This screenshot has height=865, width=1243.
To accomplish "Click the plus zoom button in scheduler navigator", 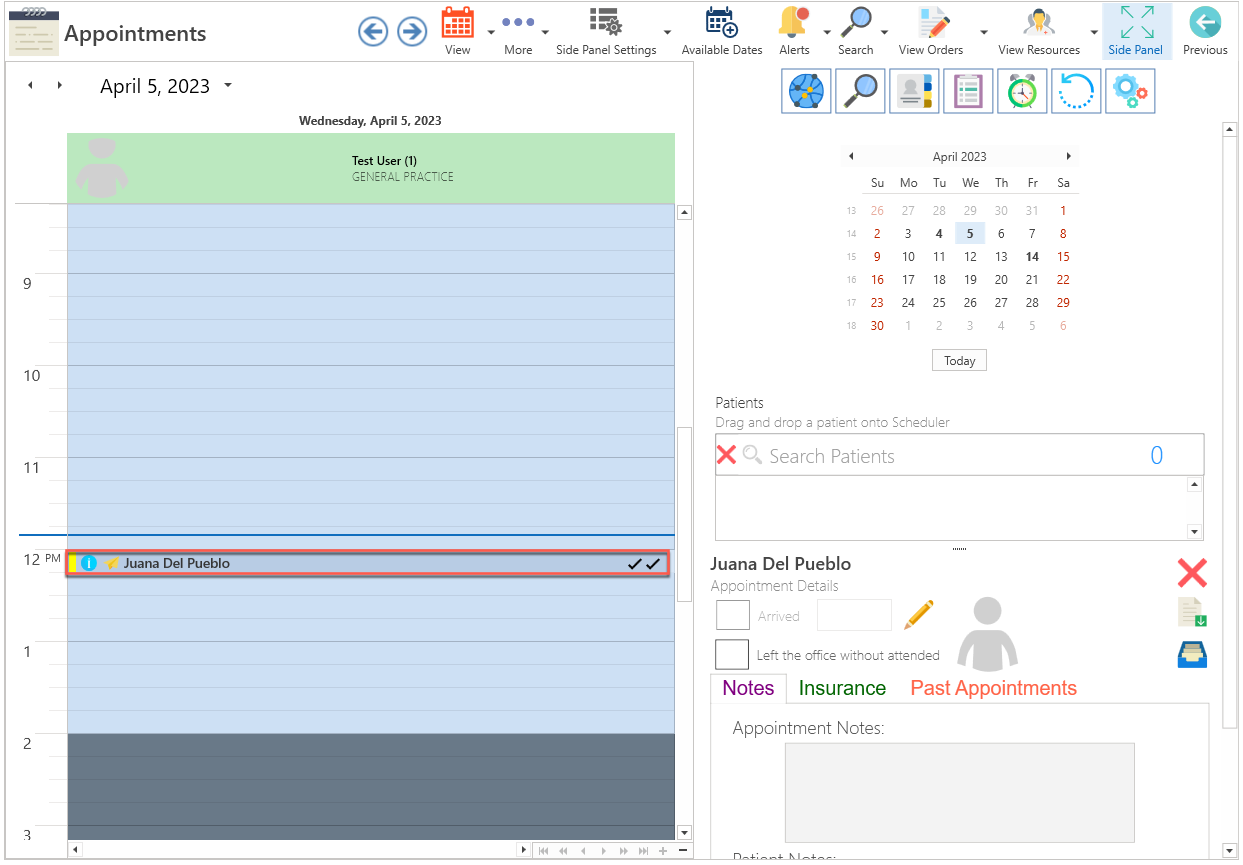I will point(662,850).
